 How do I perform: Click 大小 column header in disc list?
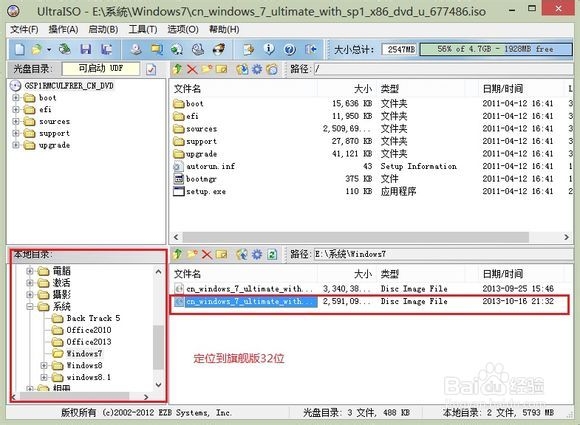pos(362,89)
